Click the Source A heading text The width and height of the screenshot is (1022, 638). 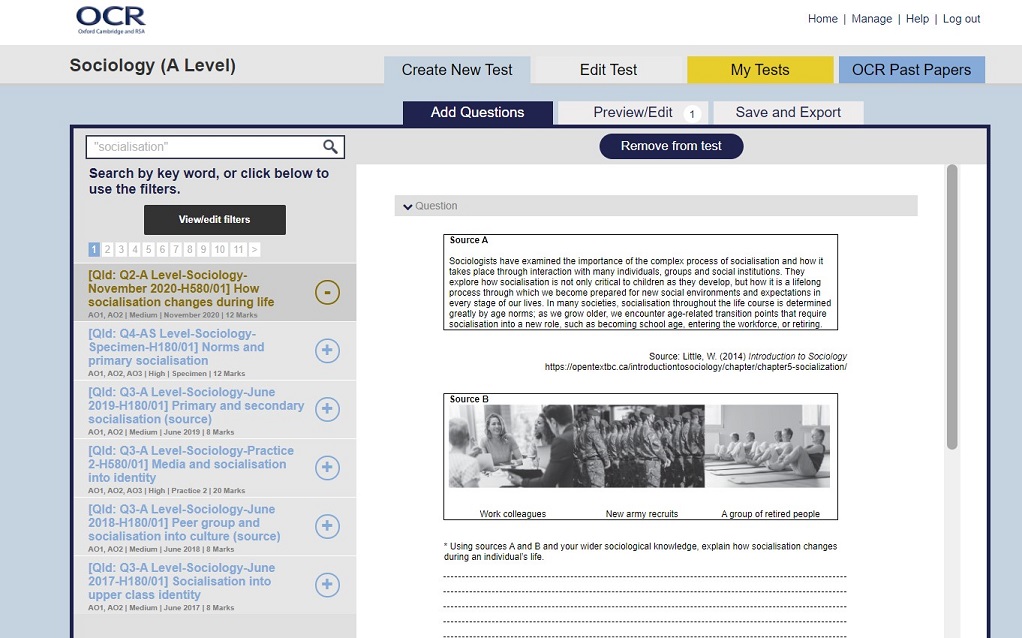click(469, 240)
